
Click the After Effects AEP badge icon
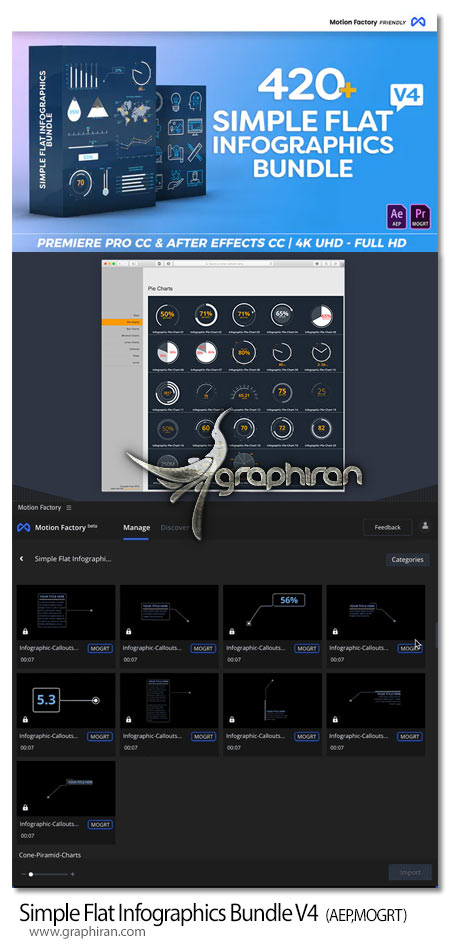pos(398,216)
